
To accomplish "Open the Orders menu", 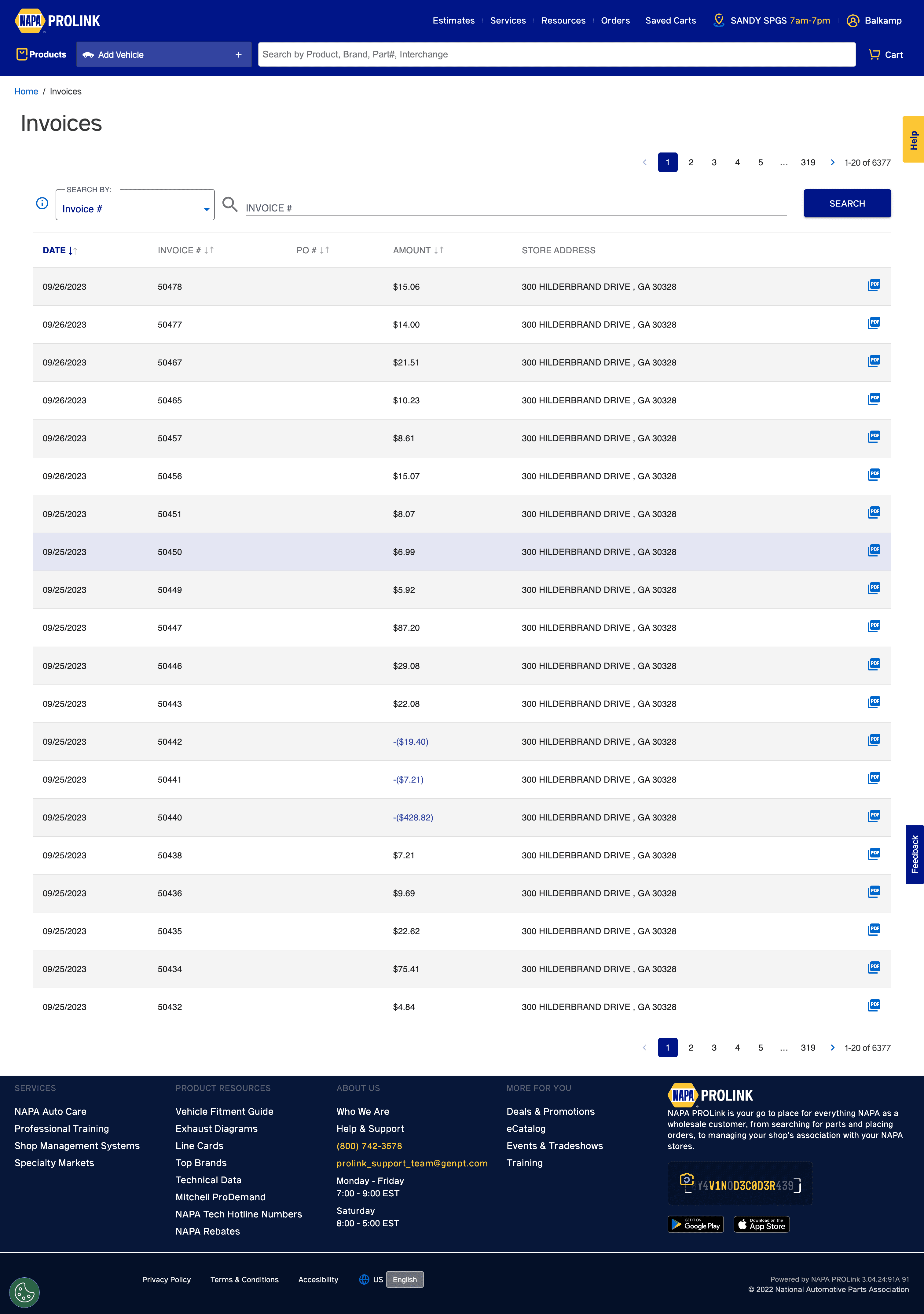I will click(615, 20).
